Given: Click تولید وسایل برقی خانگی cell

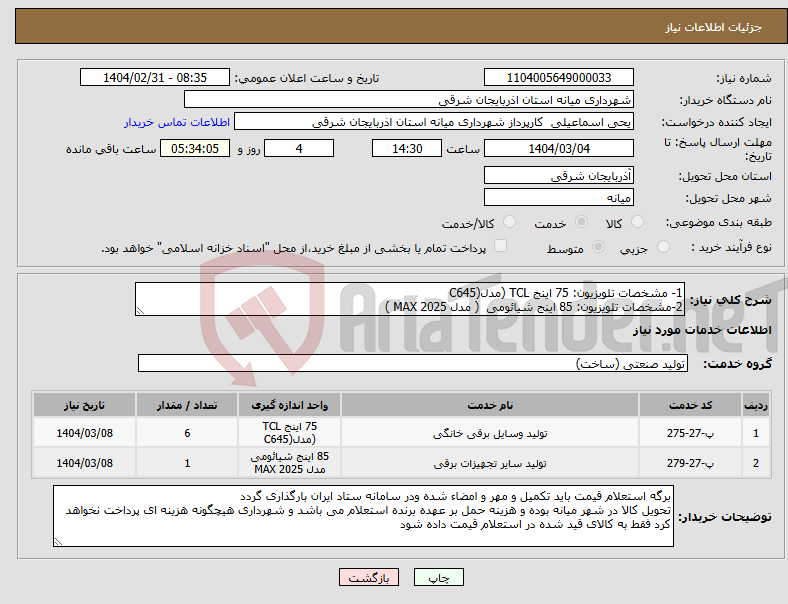Looking at the screenshot, I should pos(490,433).
